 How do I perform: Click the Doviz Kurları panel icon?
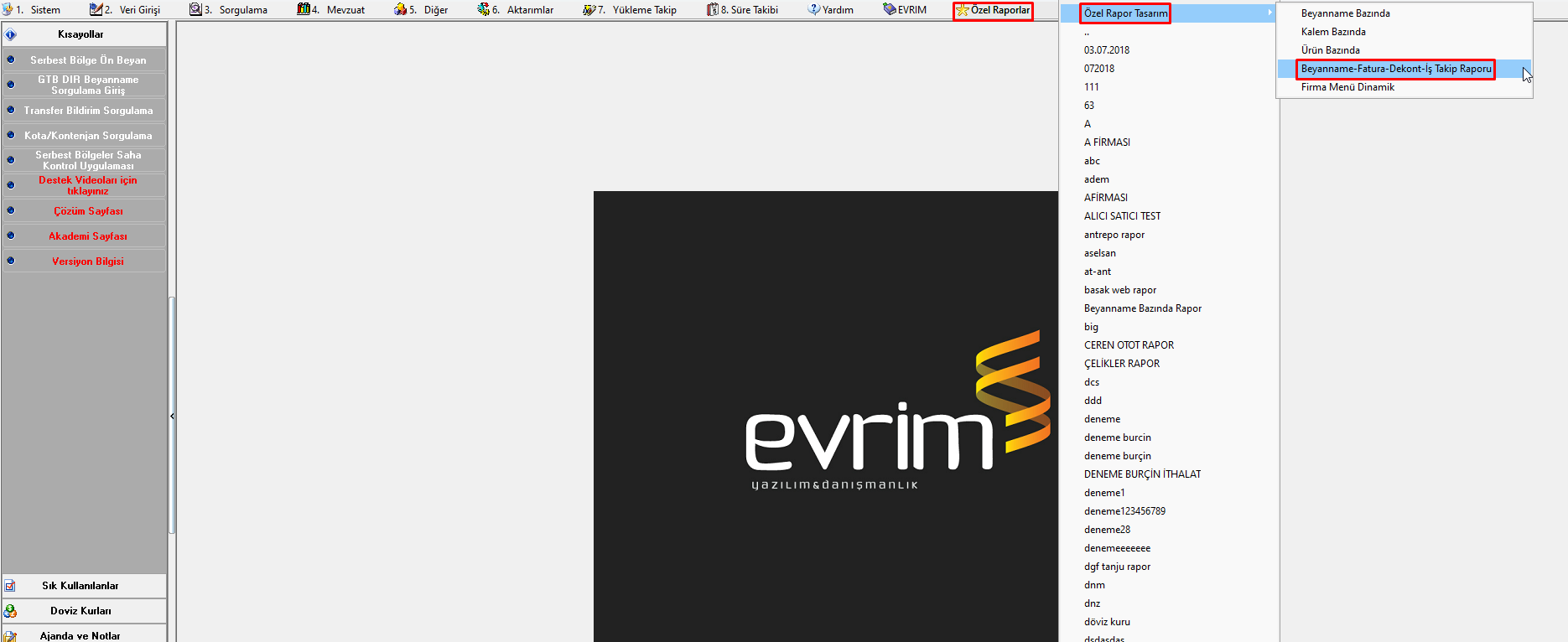point(10,611)
